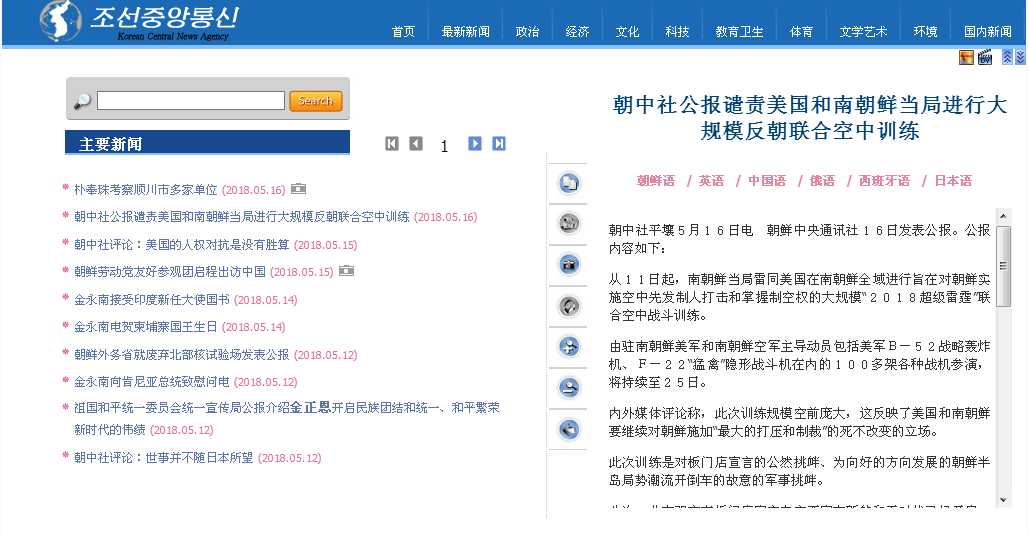Open headline 朴奉珠考察顺川市多家单位
This screenshot has width=1028, height=533.
(146, 189)
